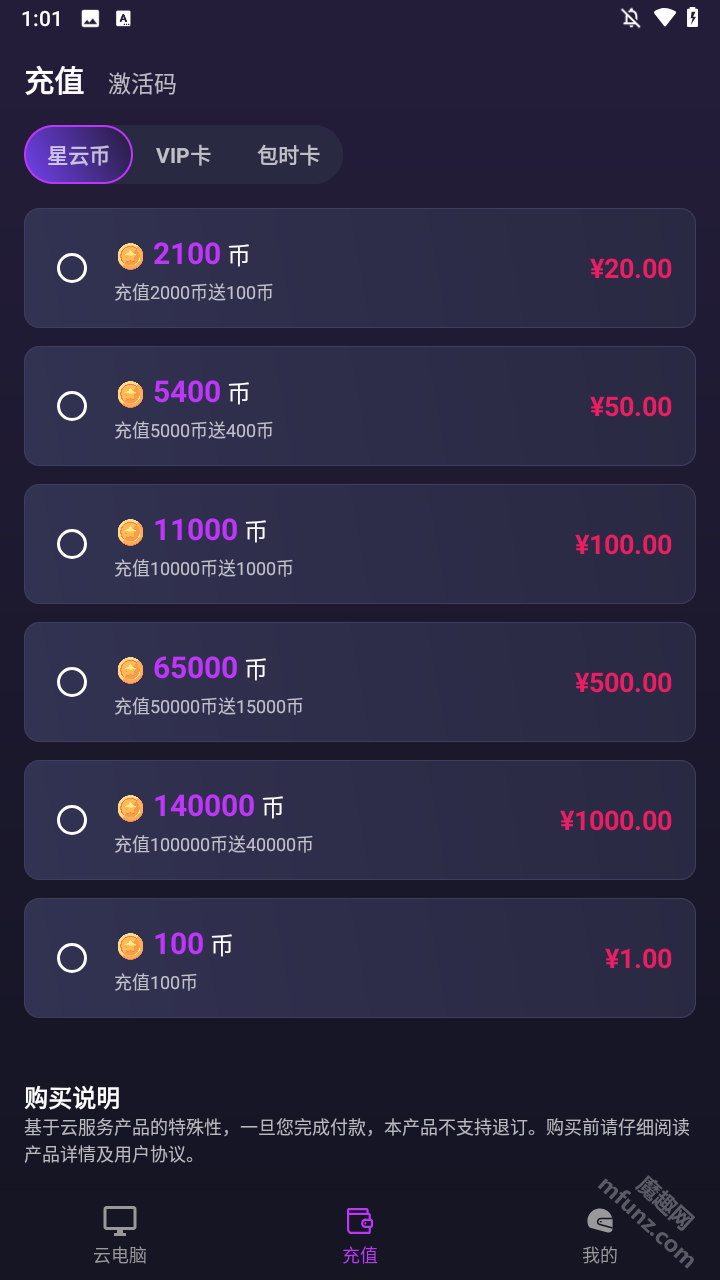The image size is (720, 1280).
Task: Choose the 140000 币 radio option
Action: (72, 820)
